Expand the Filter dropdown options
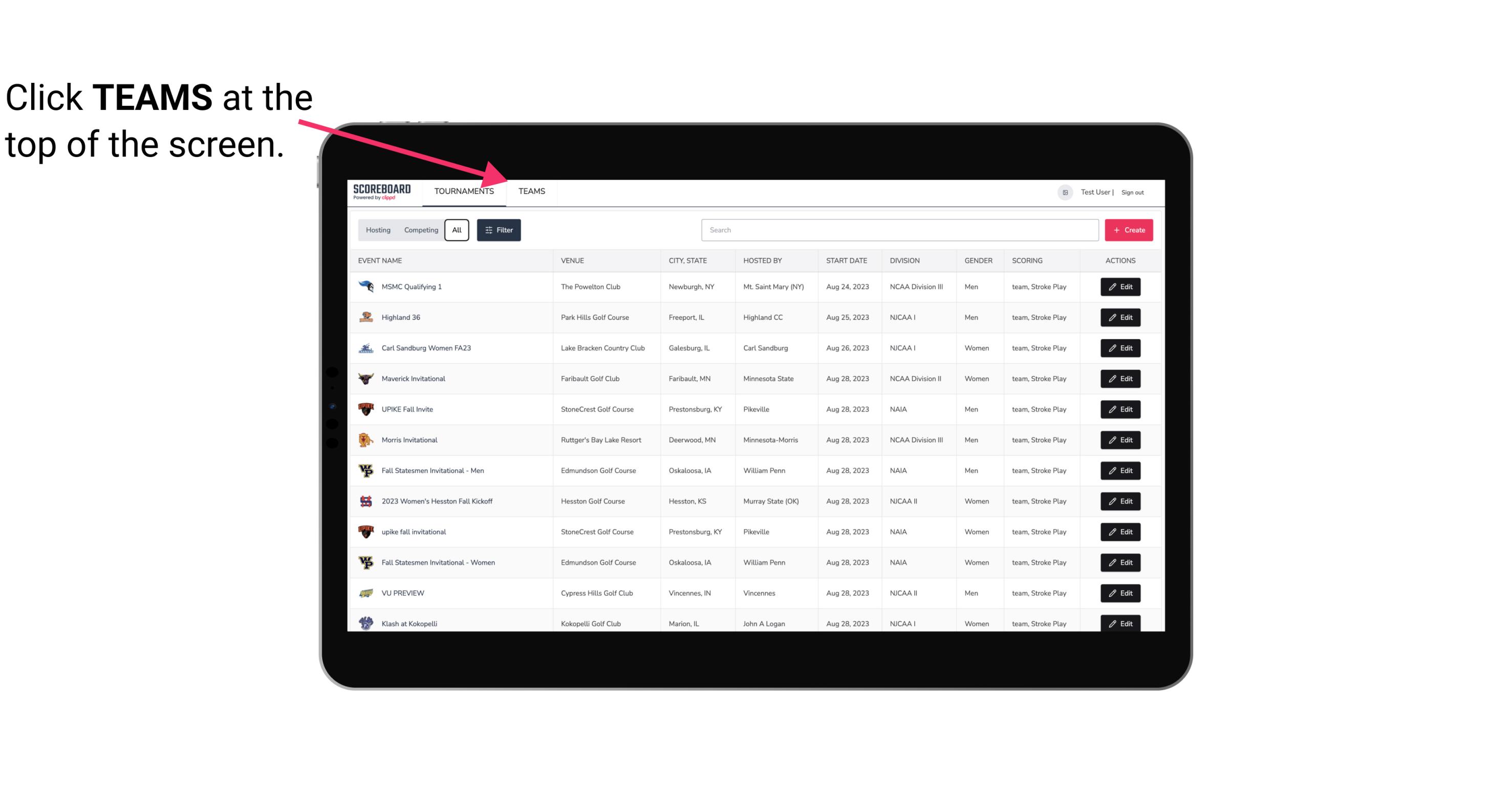This screenshot has height=812, width=1510. click(498, 229)
